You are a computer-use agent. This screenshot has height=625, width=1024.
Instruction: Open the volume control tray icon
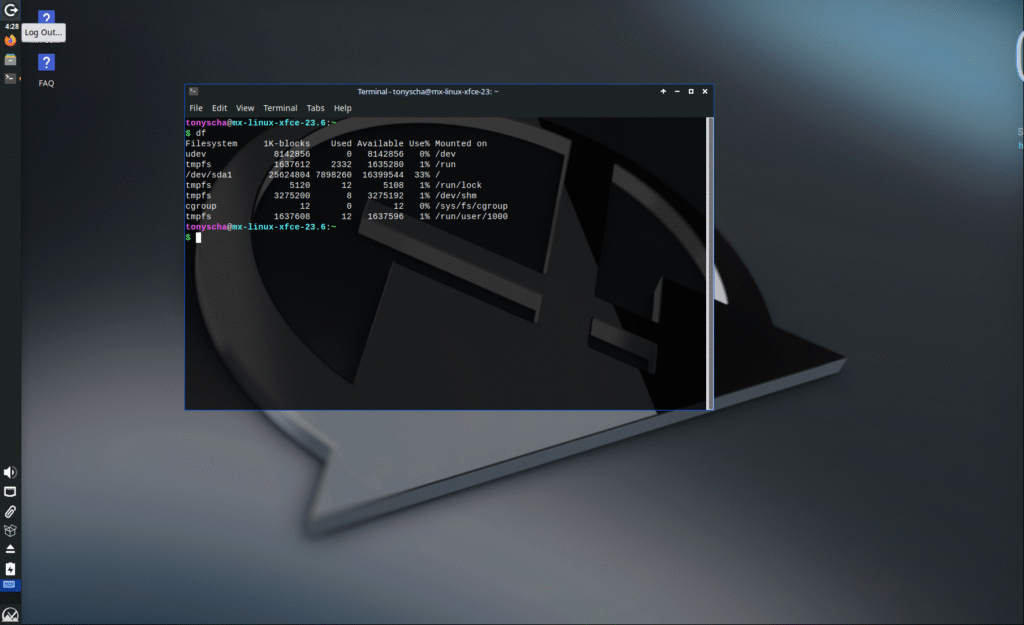pos(10,472)
